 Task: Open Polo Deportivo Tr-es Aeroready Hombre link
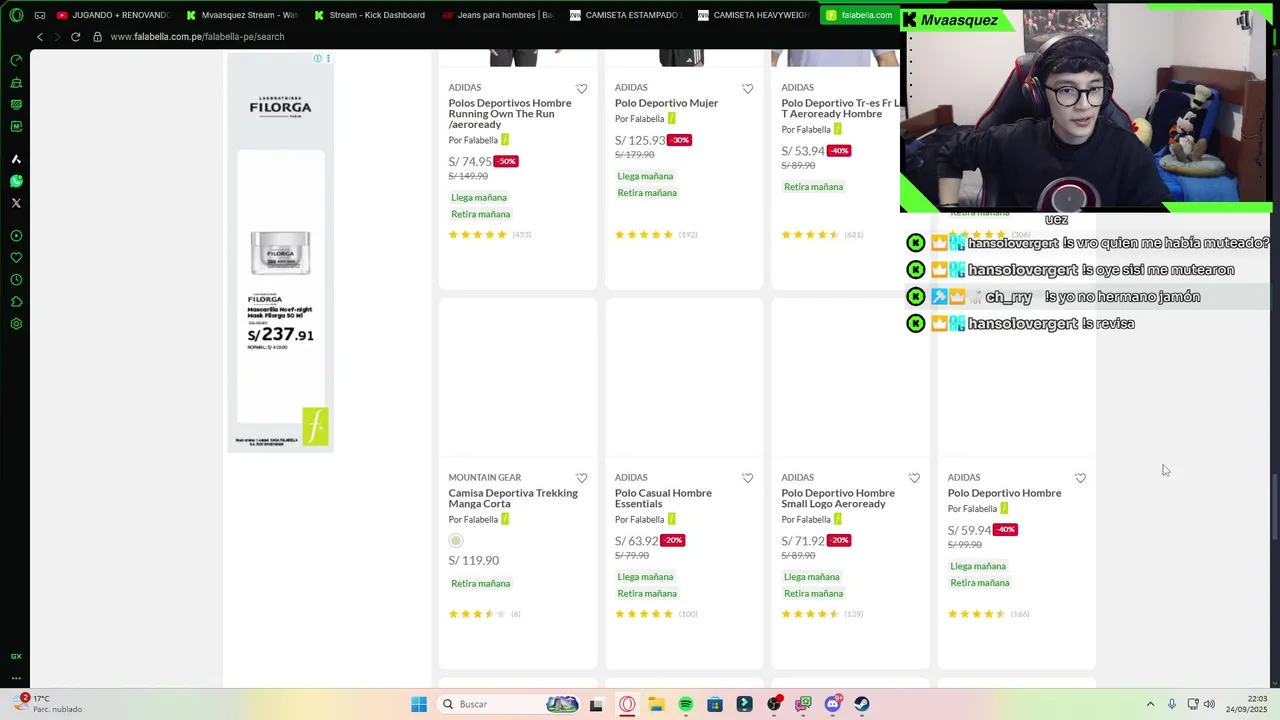[x=840, y=108]
